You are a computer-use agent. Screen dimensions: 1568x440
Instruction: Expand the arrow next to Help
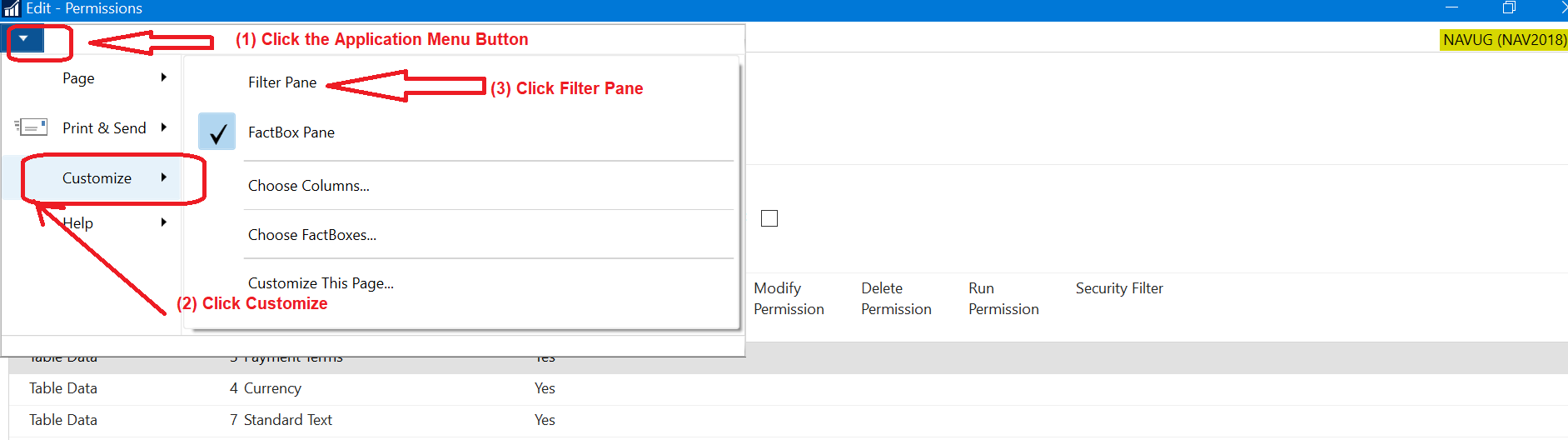tap(164, 222)
